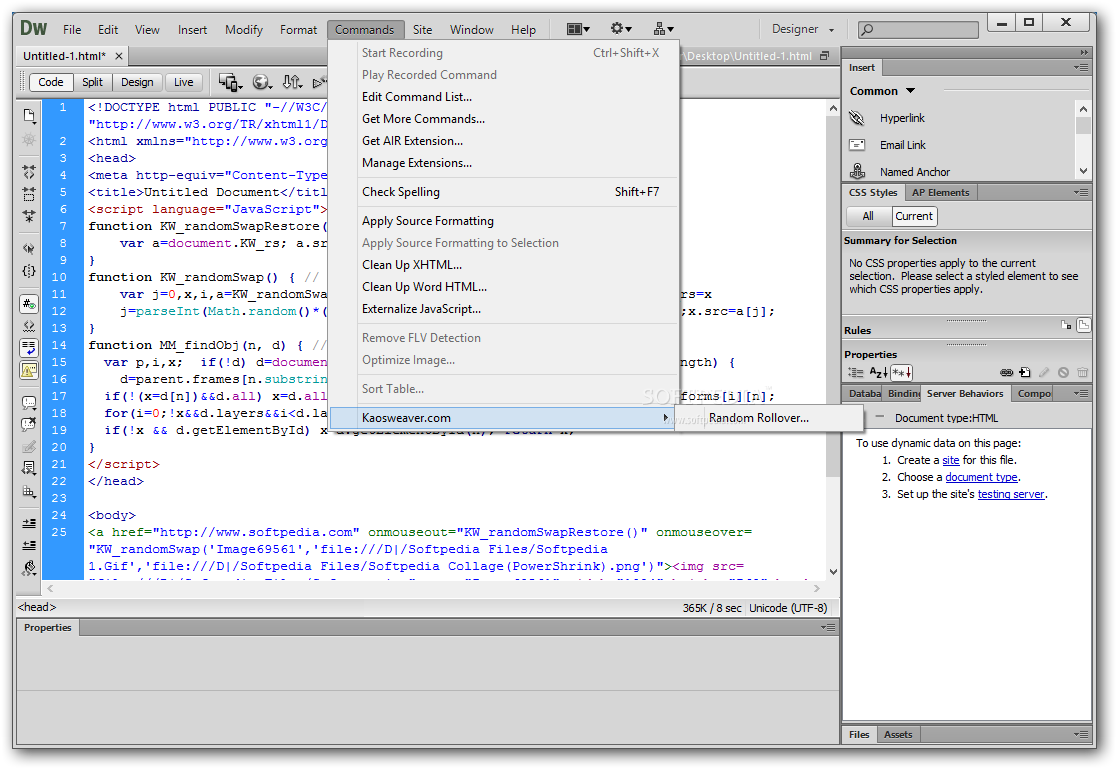Select the AP Elements tab
The height and width of the screenshot is (769, 1117).
pos(940,192)
